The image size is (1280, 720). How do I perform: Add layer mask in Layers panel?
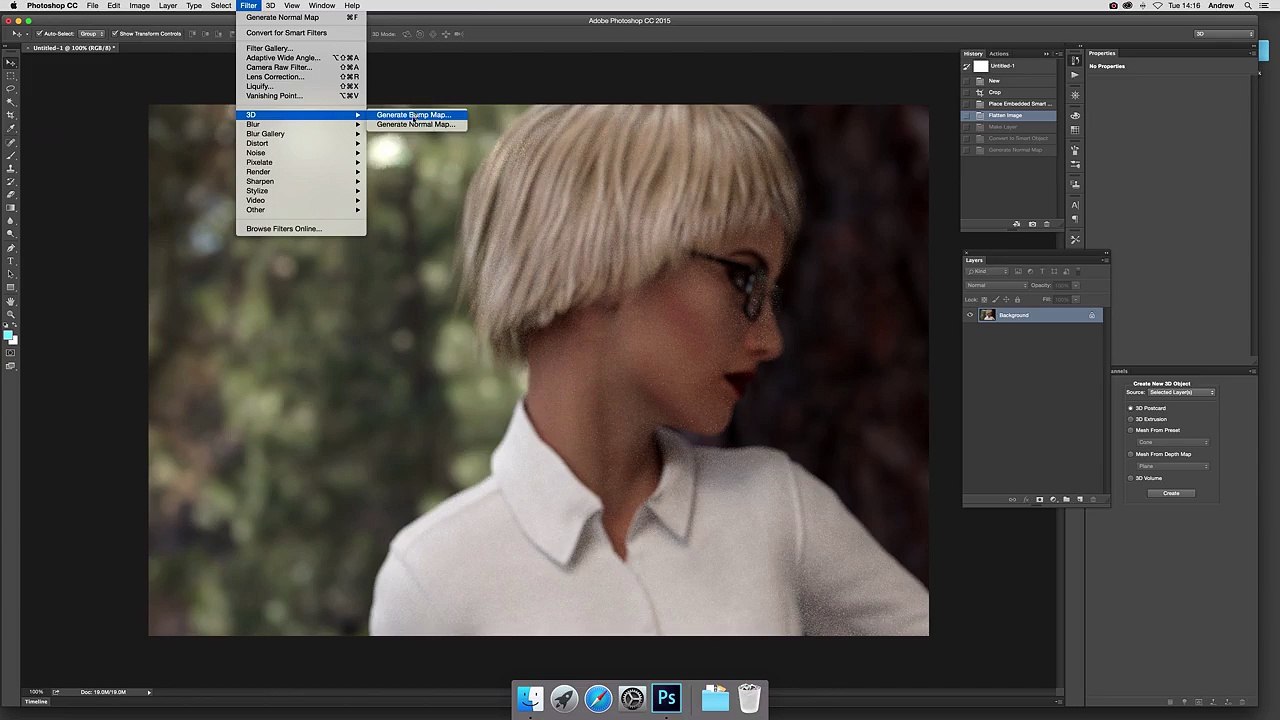1040,499
